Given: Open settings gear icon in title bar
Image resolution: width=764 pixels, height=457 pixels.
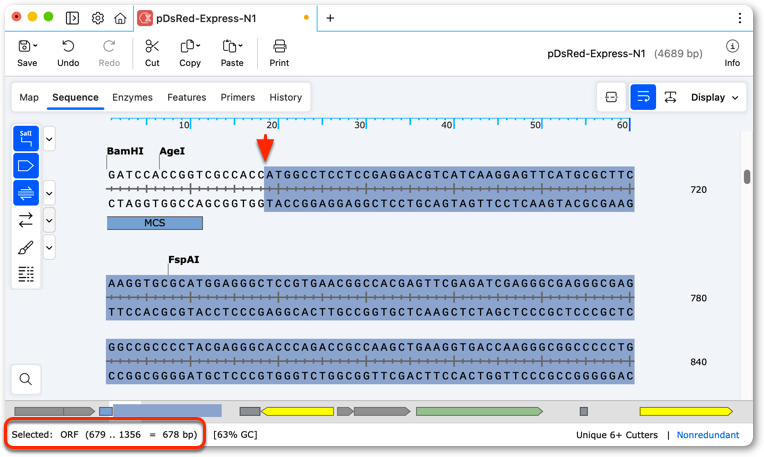Looking at the screenshot, I should (x=97, y=18).
